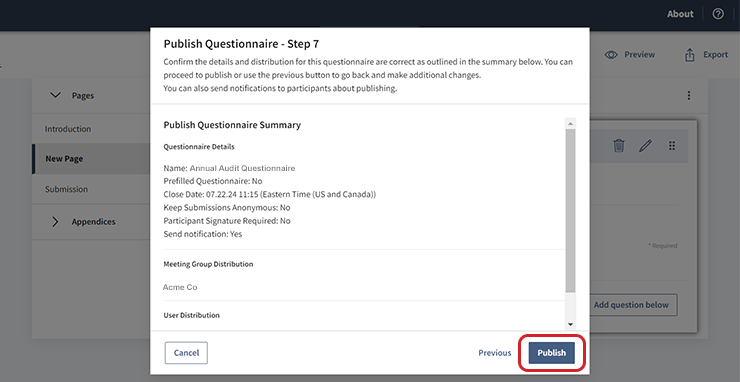Publish the questionnaire
This screenshot has height=382, width=740.
[551, 353]
